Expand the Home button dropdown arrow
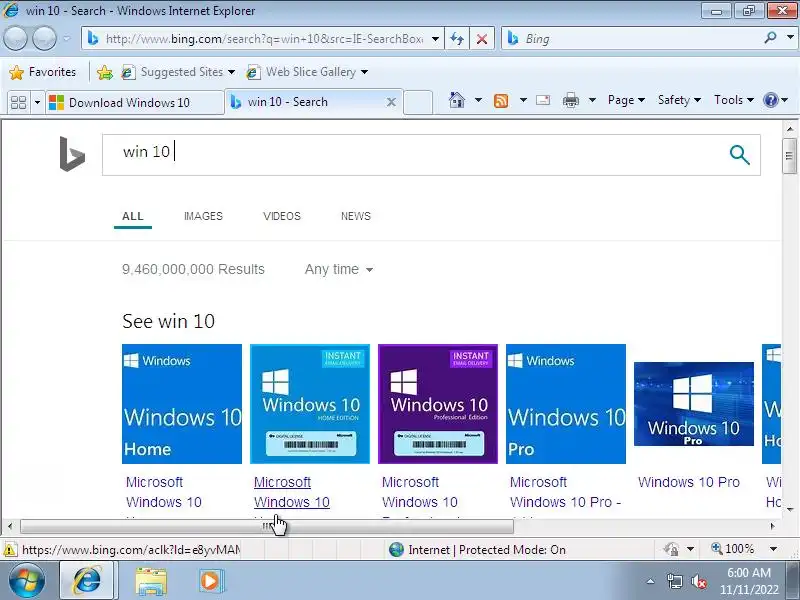Viewport: 800px width, 600px height. pos(478,100)
